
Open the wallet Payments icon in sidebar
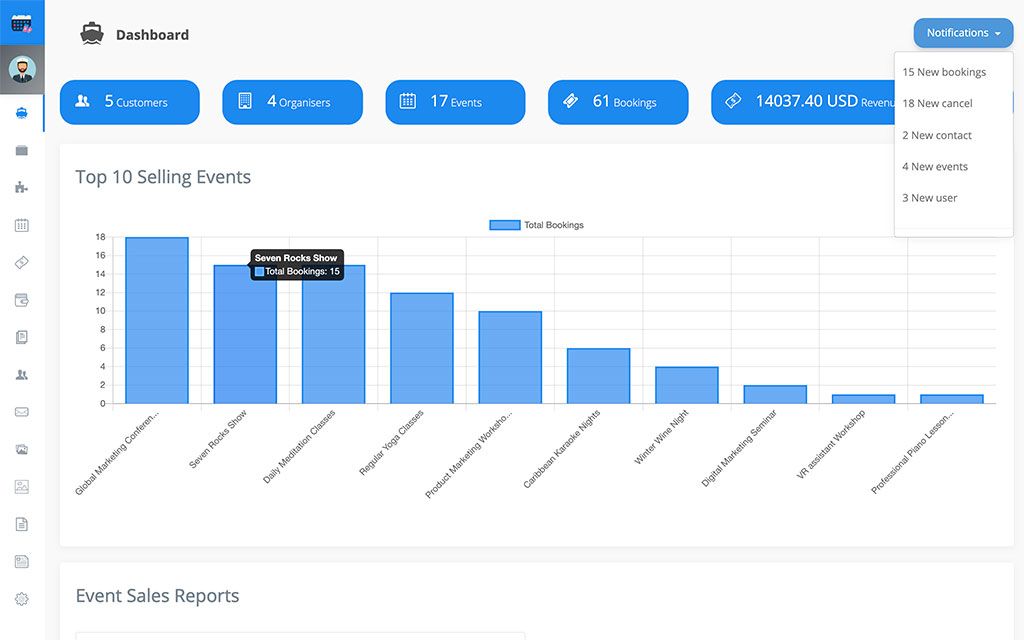click(22, 299)
